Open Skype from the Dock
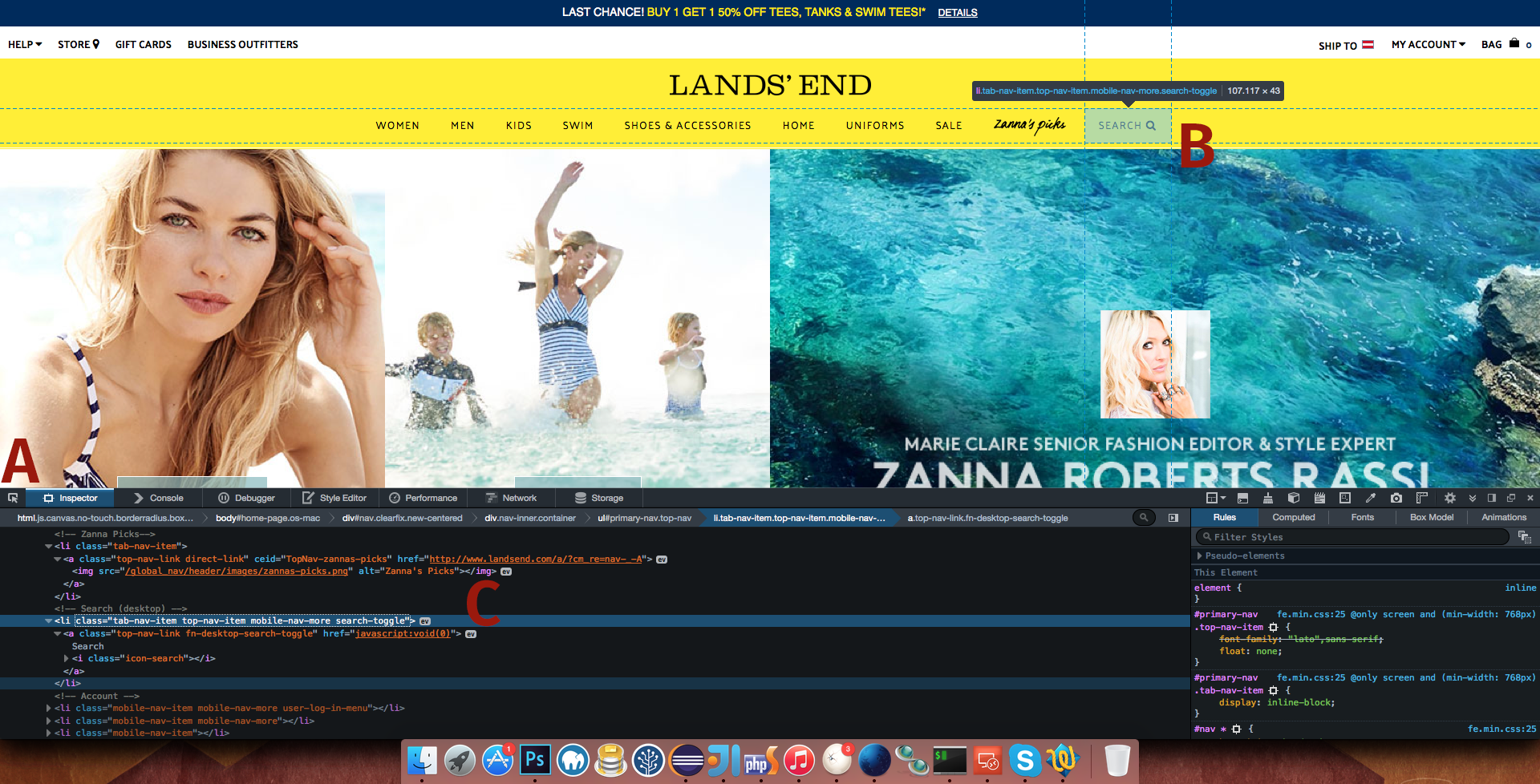Image resolution: width=1540 pixels, height=784 pixels. point(1025,760)
